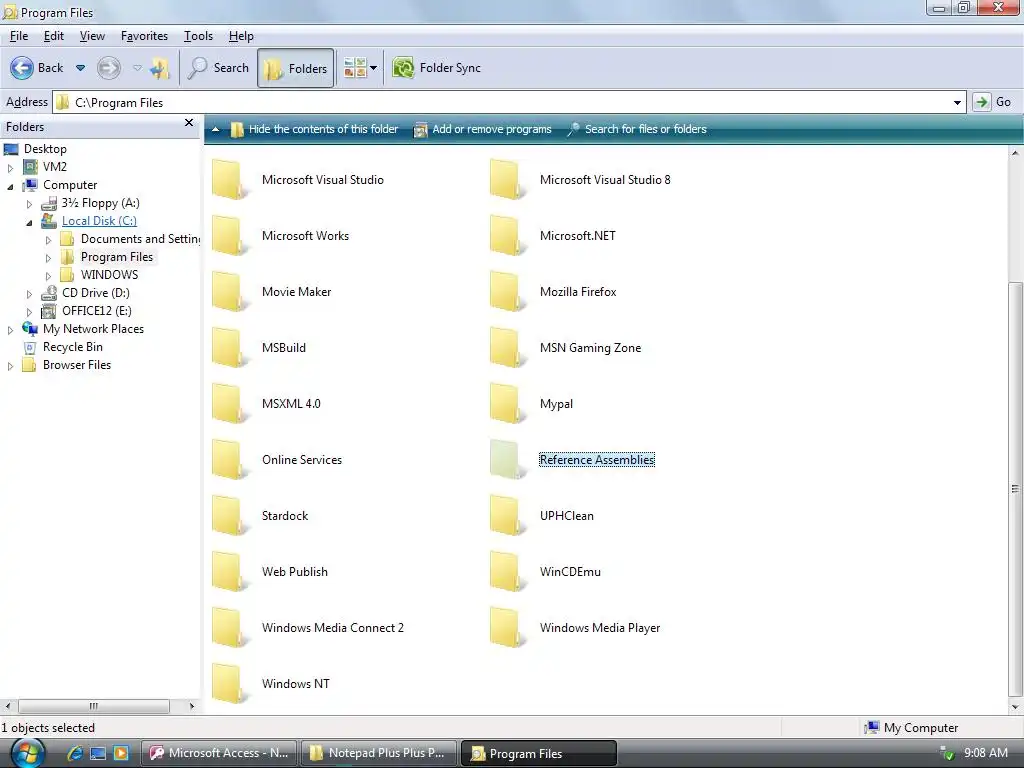Image resolution: width=1024 pixels, height=768 pixels.
Task: Select the Web Publish folder icon
Action: coord(229,571)
